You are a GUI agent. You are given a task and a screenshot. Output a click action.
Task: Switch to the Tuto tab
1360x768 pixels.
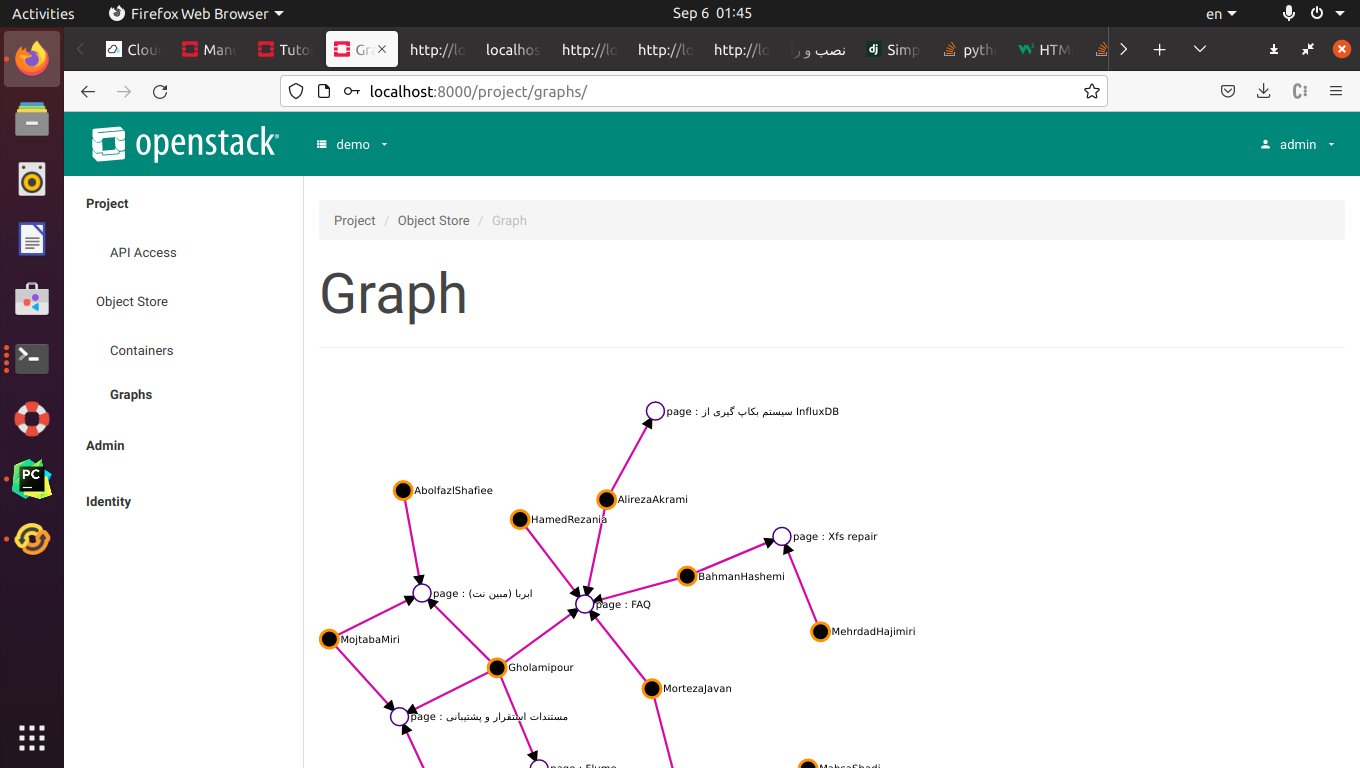285,49
